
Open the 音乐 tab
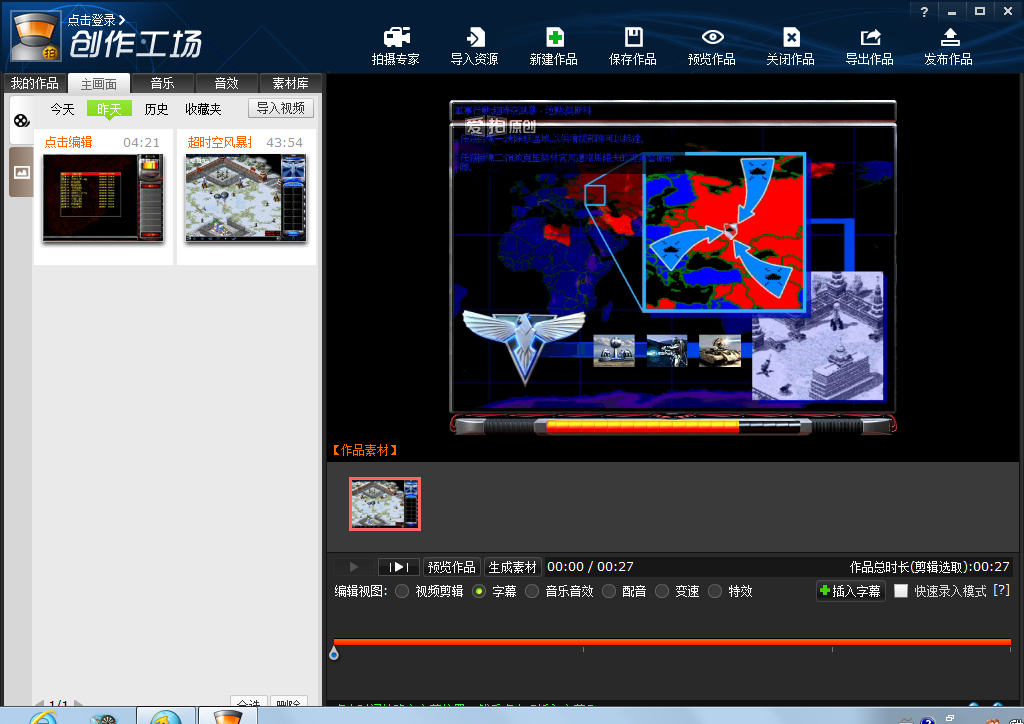[162, 83]
